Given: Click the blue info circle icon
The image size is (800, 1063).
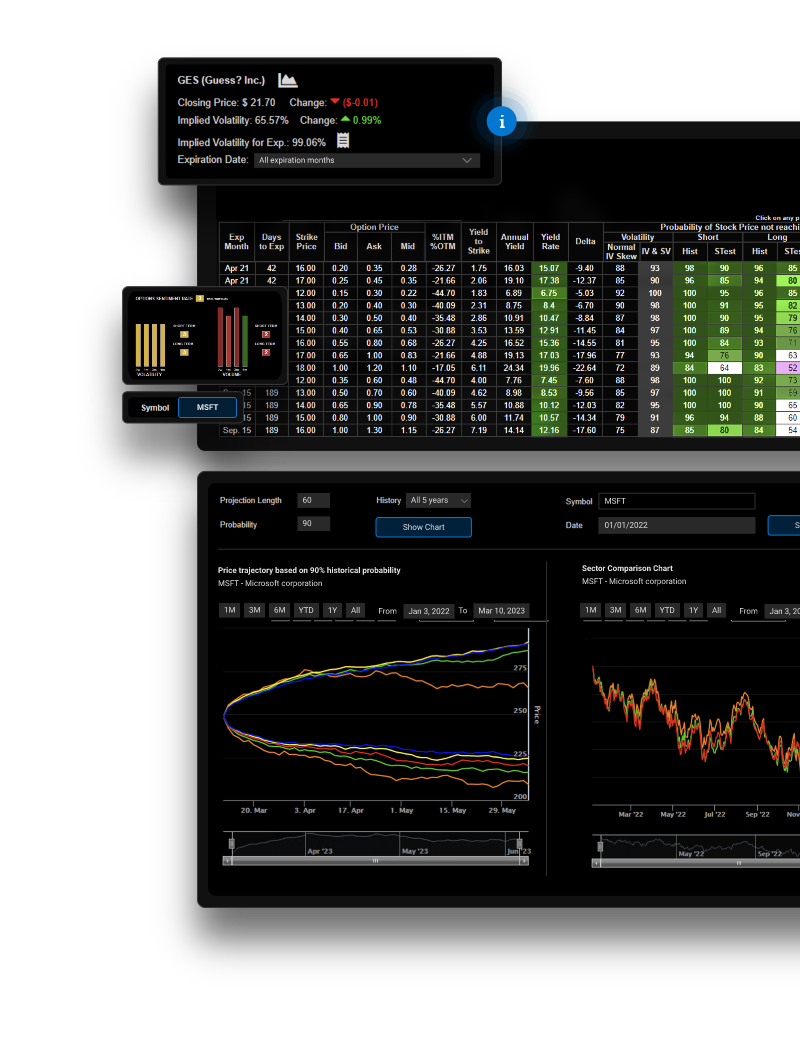Looking at the screenshot, I should (x=501, y=122).
